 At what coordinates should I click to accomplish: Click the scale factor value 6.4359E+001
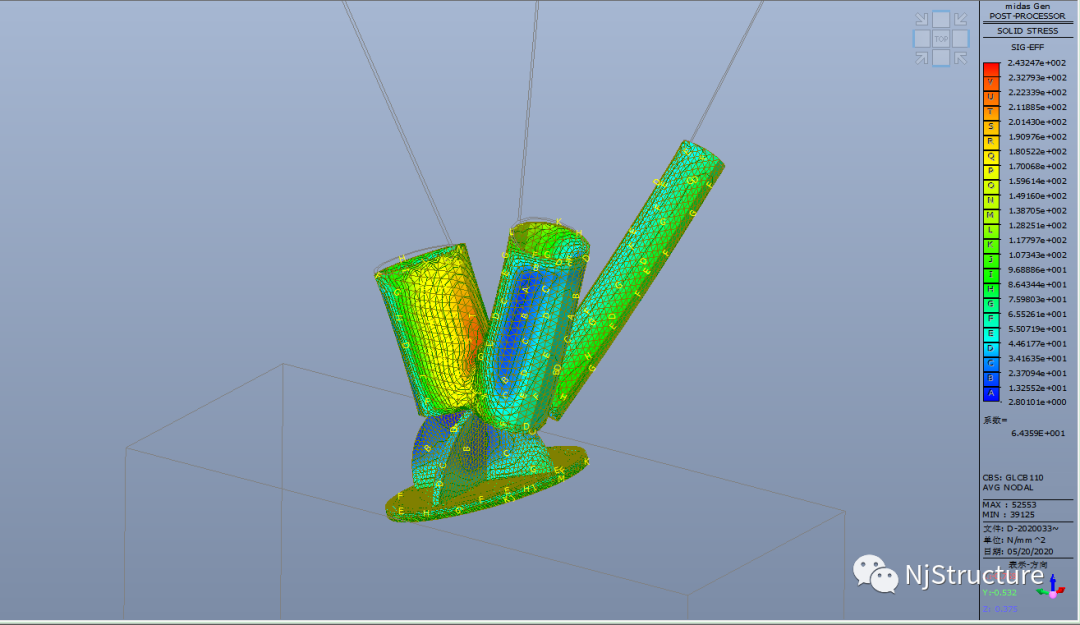(1037, 433)
